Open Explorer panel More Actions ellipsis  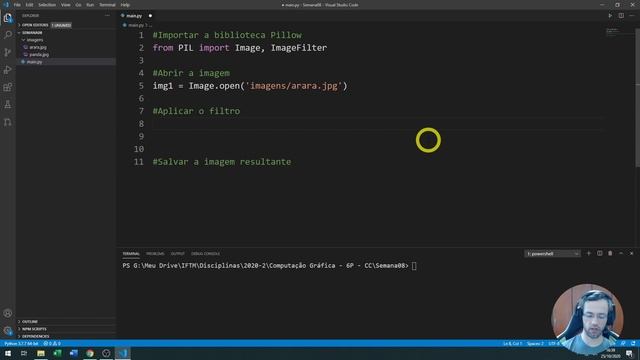(107, 16)
